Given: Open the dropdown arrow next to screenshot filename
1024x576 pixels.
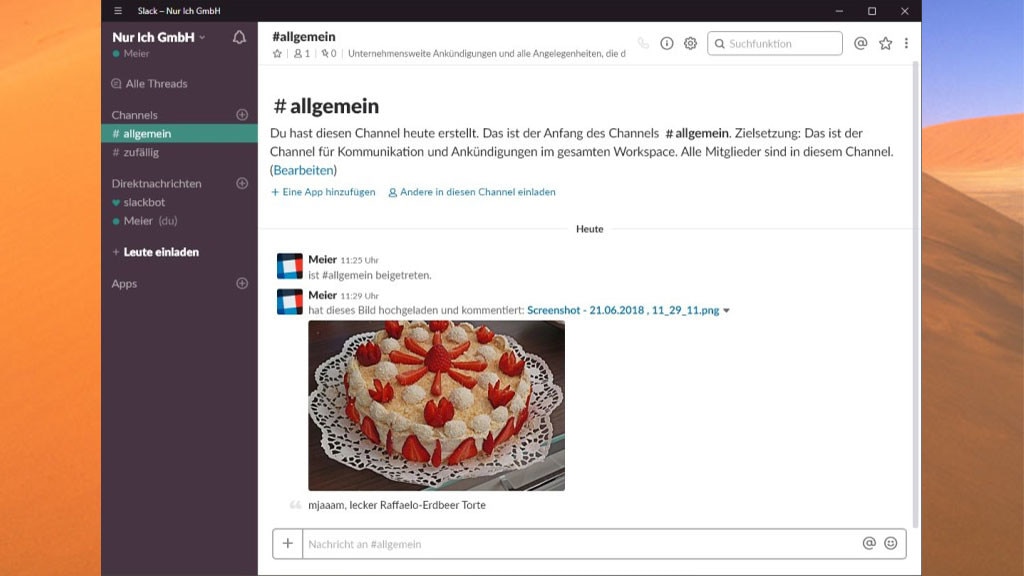Looking at the screenshot, I should (727, 311).
